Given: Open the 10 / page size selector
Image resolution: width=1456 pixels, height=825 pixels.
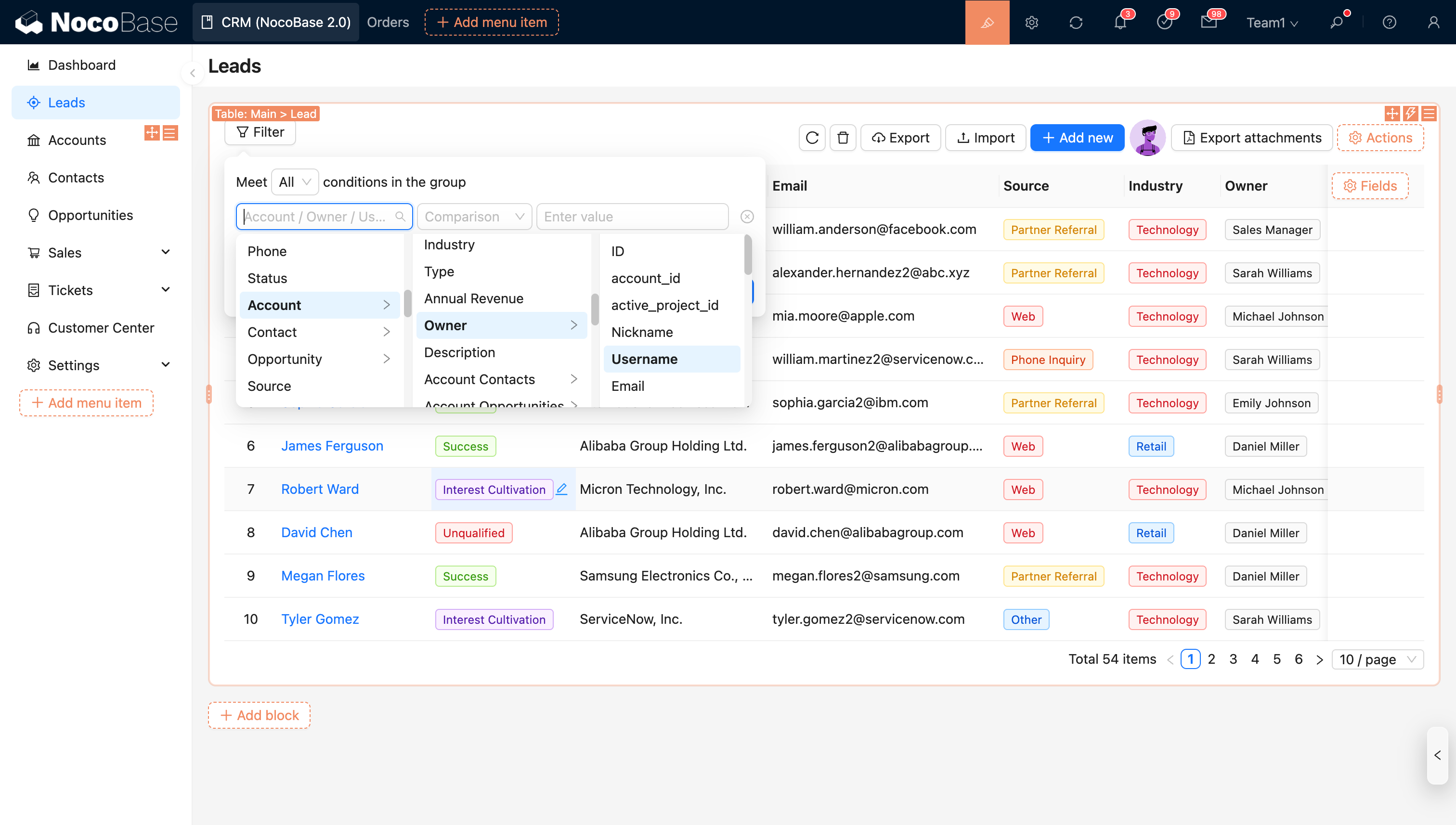Looking at the screenshot, I should click(x=1376, y=659).
